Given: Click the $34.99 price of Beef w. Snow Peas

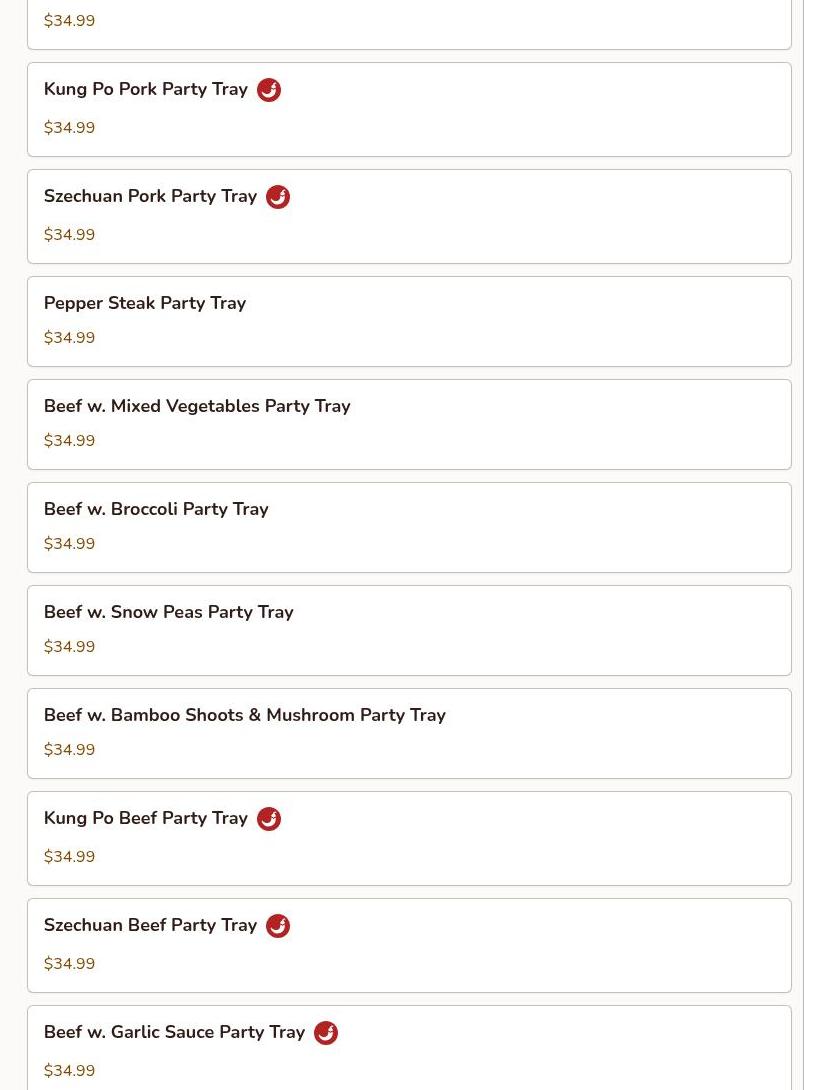Looking at the screenshot, I should coord(70,647).
